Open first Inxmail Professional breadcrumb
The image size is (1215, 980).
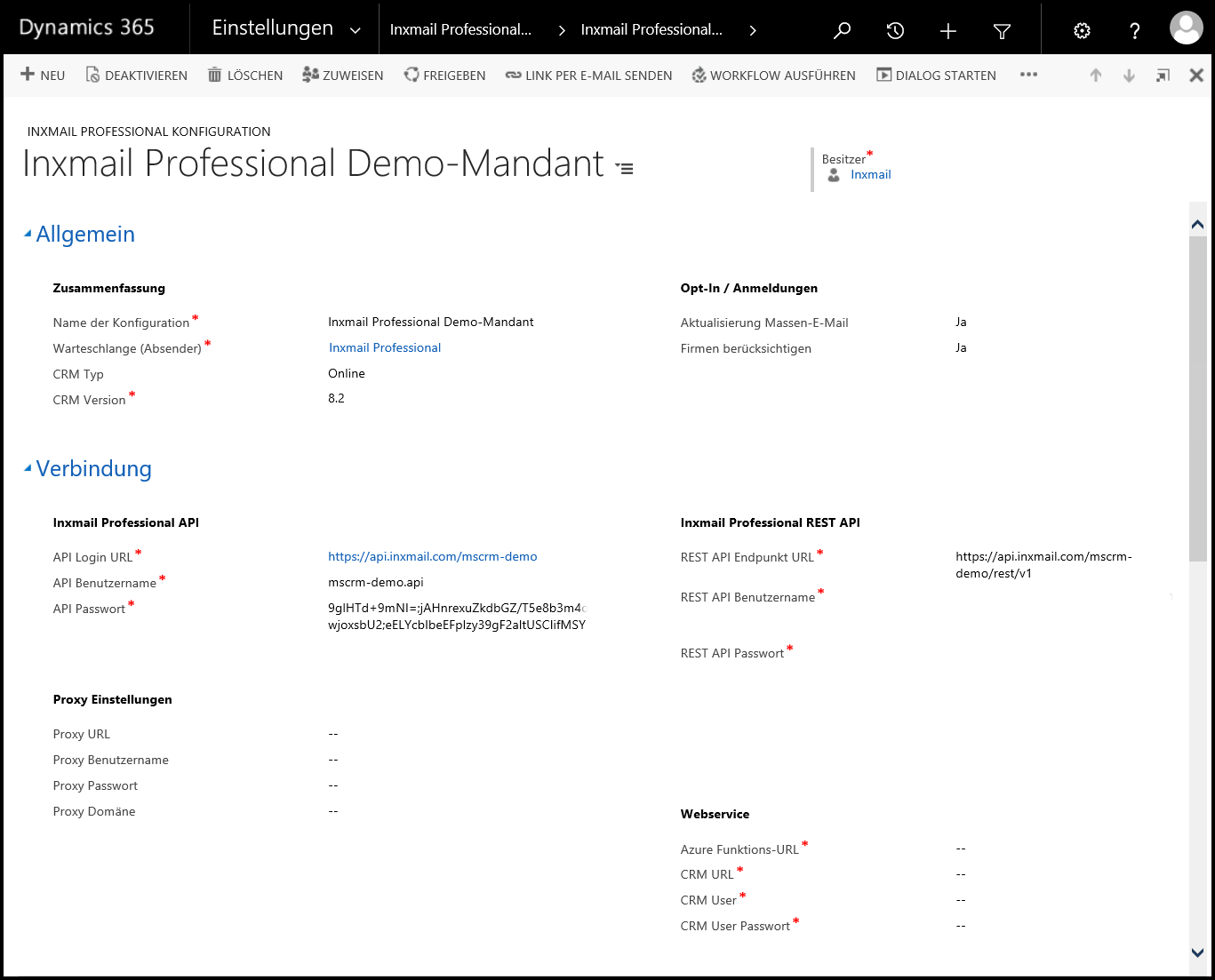coord(460,29)
